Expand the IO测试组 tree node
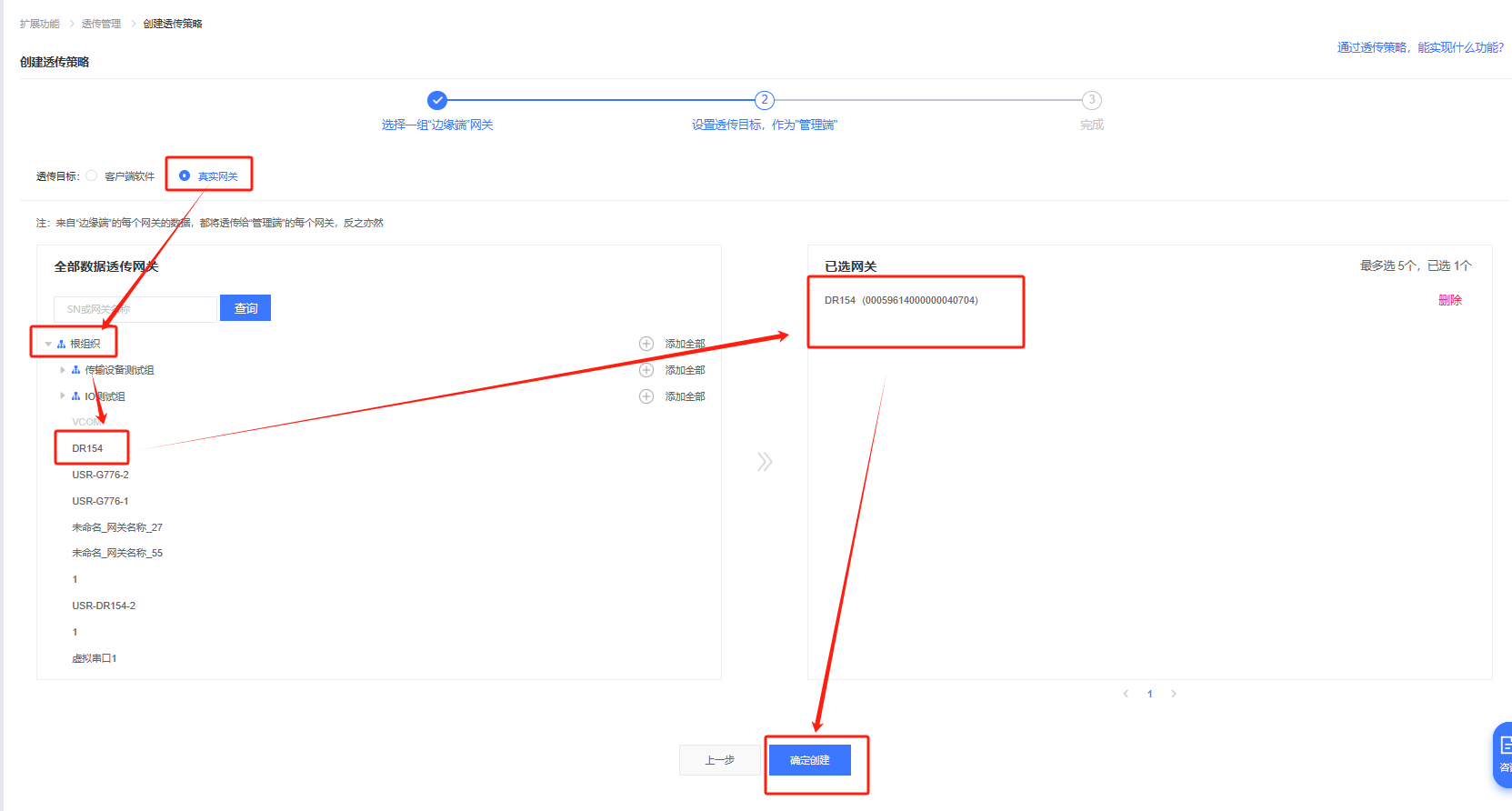The height and width of the screenshot is (811, 1512). tap(62, 396)
